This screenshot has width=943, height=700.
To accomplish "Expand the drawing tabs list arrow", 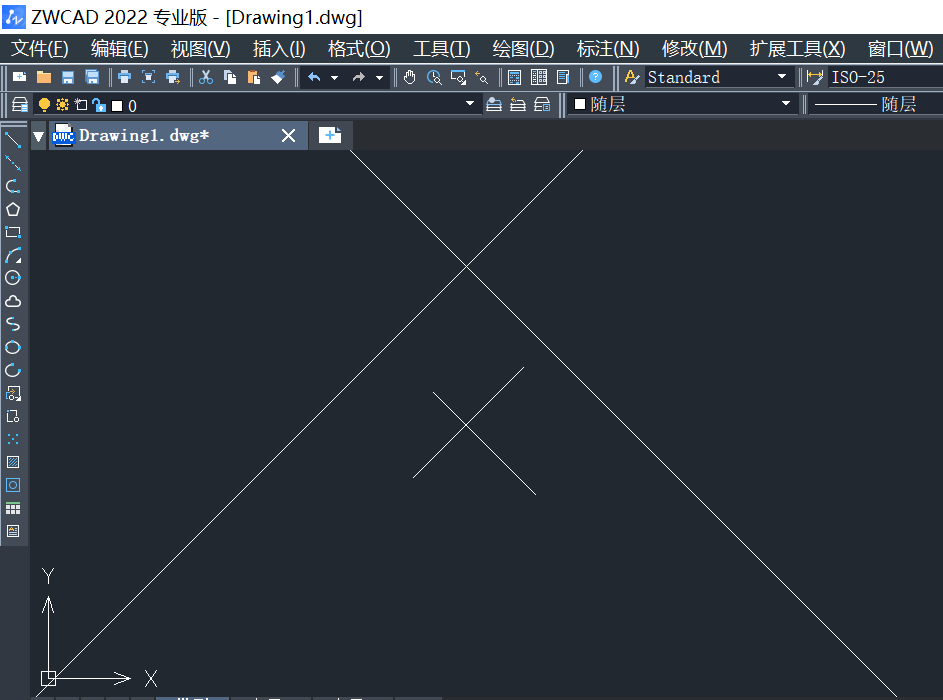I will [38, 137].
